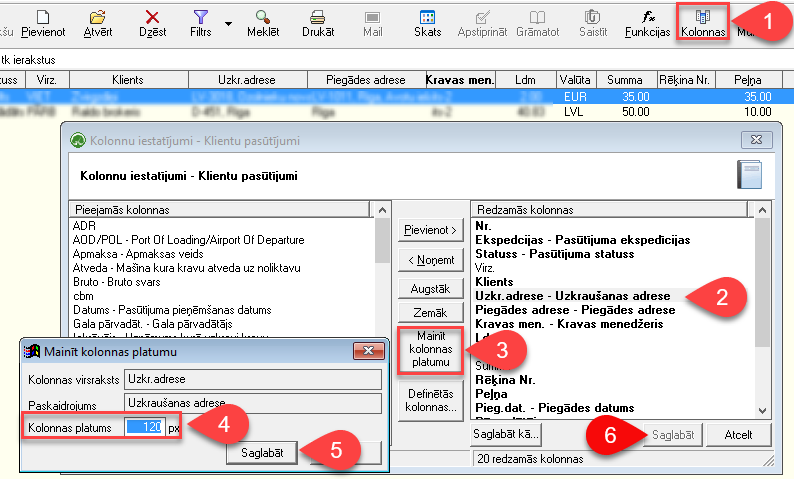Screen dimensions: 794x479
Task: Click the Rēķina Nr. column header
Action: [684, 80]
